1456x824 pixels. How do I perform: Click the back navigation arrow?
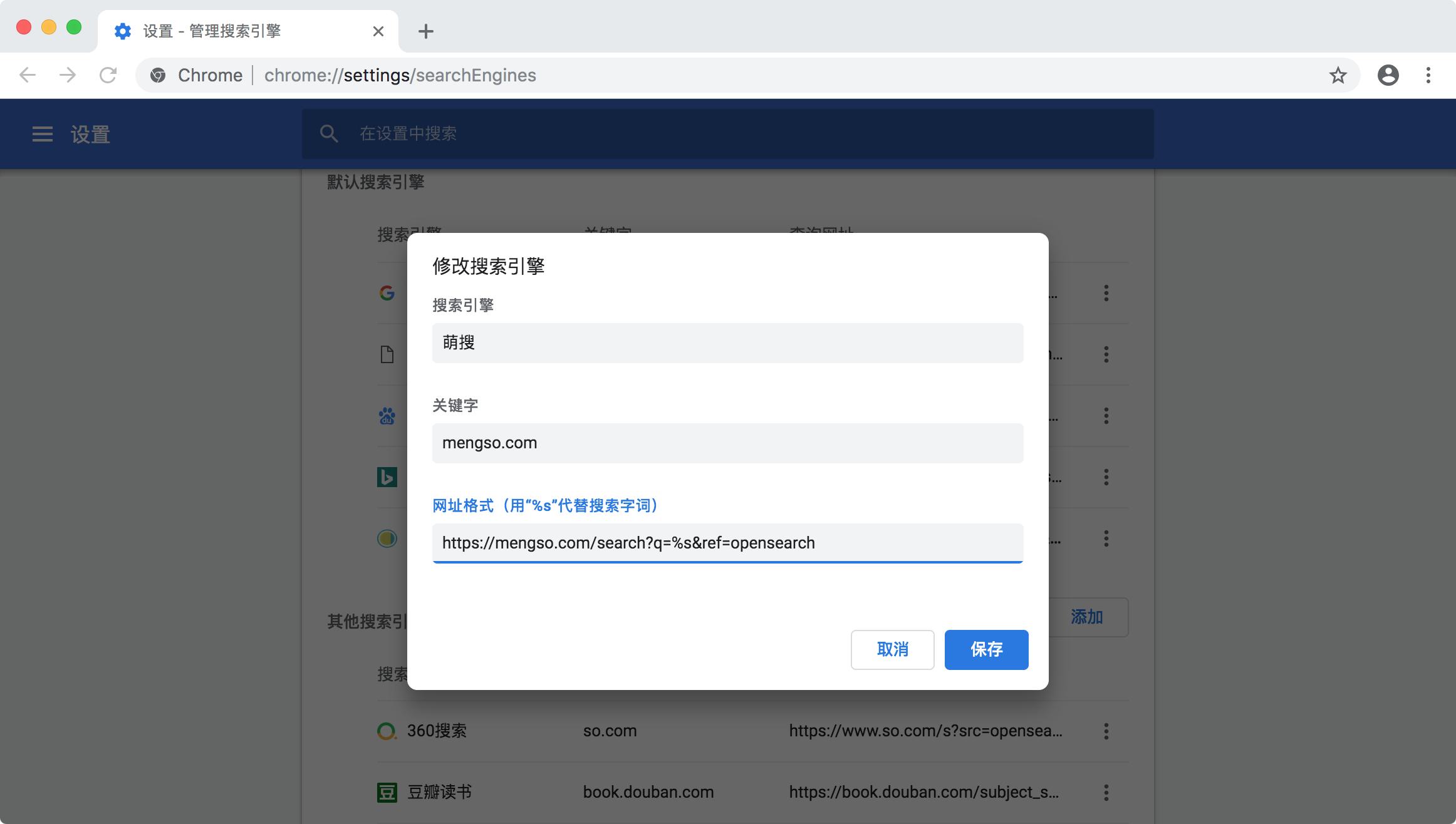click(x=26, y=75)
